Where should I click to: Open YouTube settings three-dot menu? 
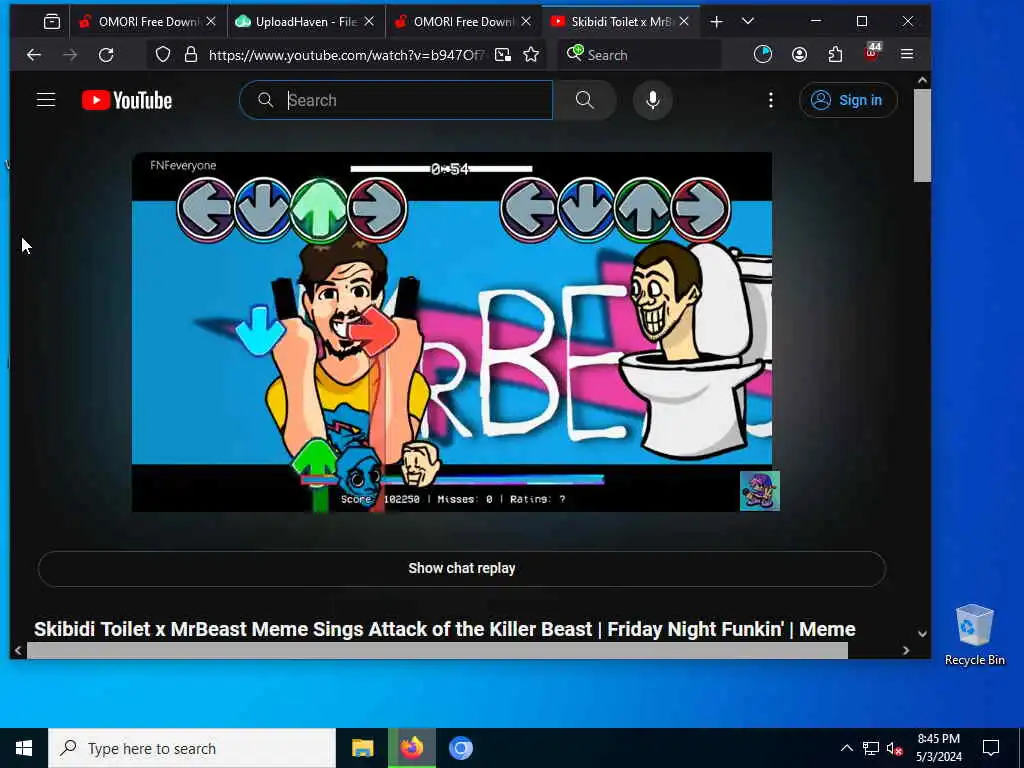[771, 100]
